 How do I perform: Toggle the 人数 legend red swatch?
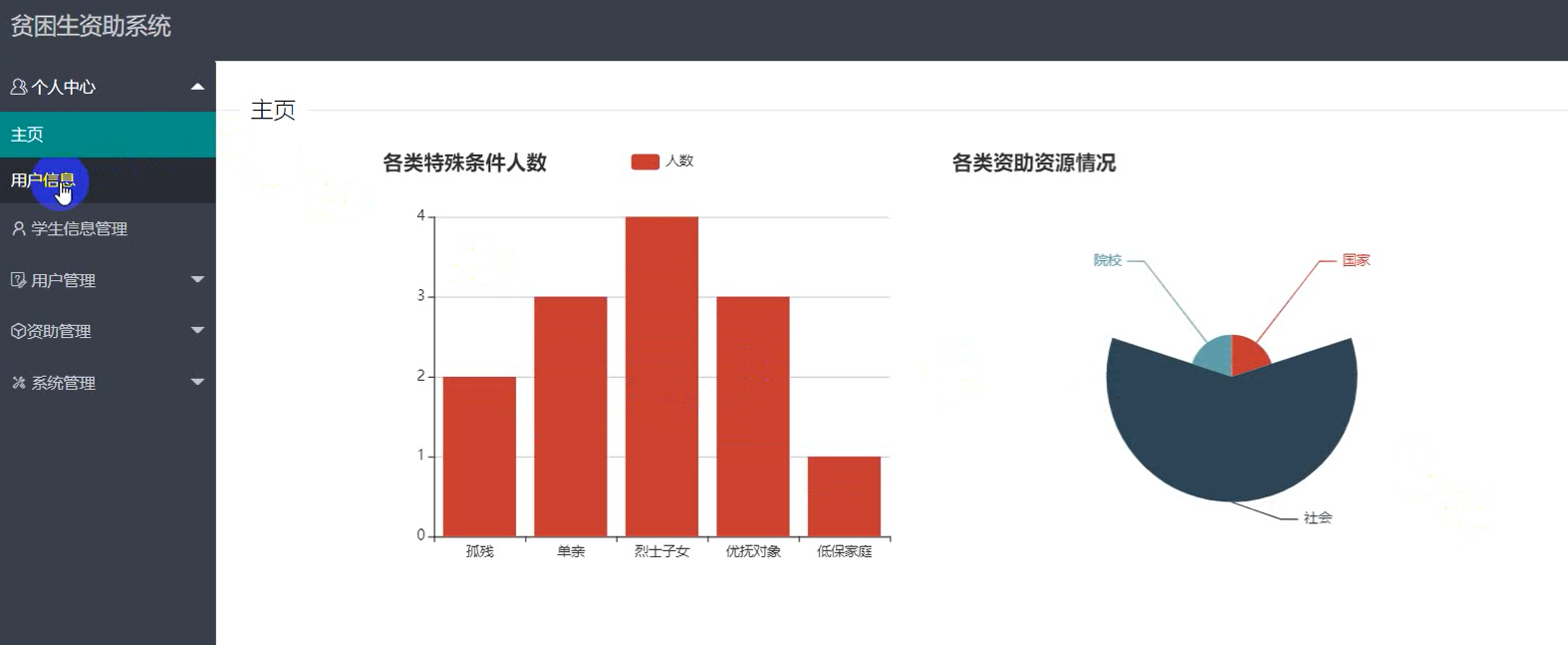(x=646, y=161)
